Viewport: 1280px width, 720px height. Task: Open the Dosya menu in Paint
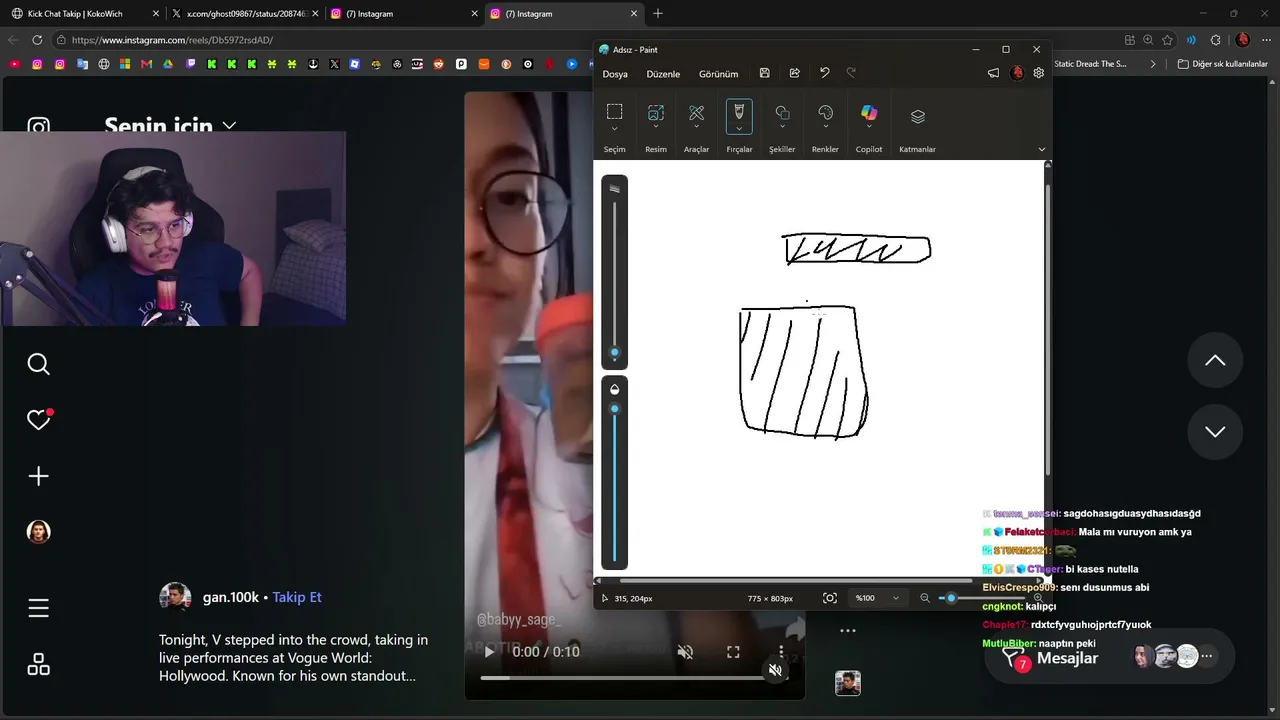[x=615, y=74]
